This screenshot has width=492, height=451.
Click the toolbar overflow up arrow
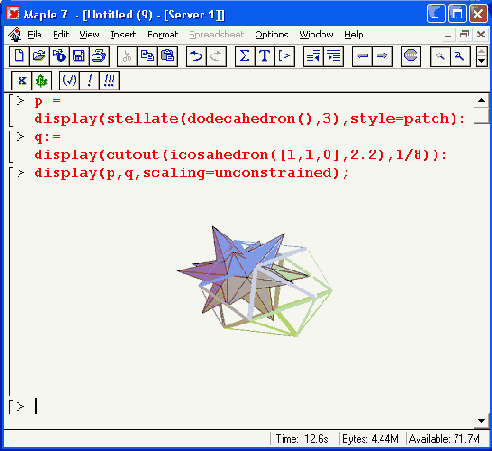(x=482, y=52)
